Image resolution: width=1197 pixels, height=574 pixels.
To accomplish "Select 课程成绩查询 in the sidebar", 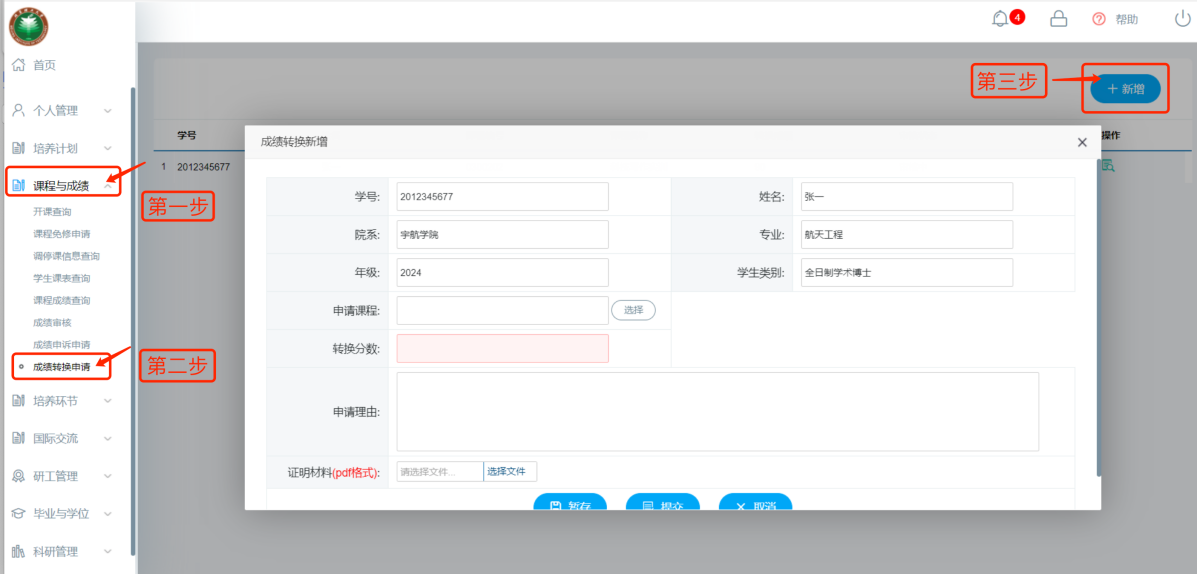I will coord(61,300).
